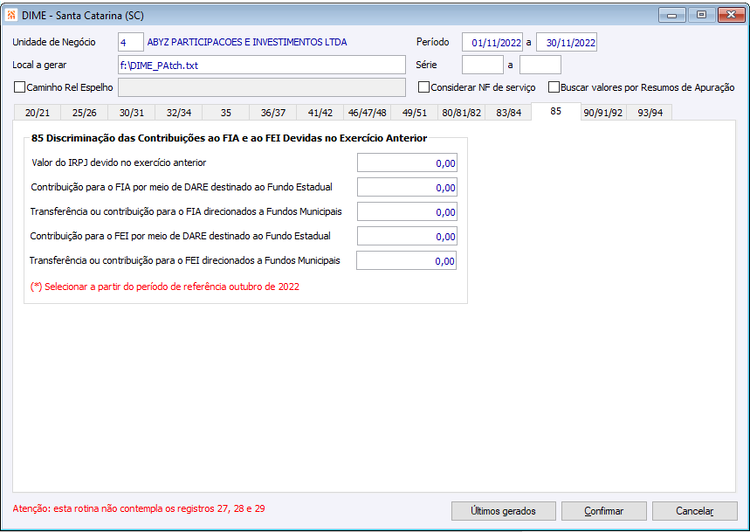Select the 41/42 tab
Screen dimensions: 750x532
point(320,112)
